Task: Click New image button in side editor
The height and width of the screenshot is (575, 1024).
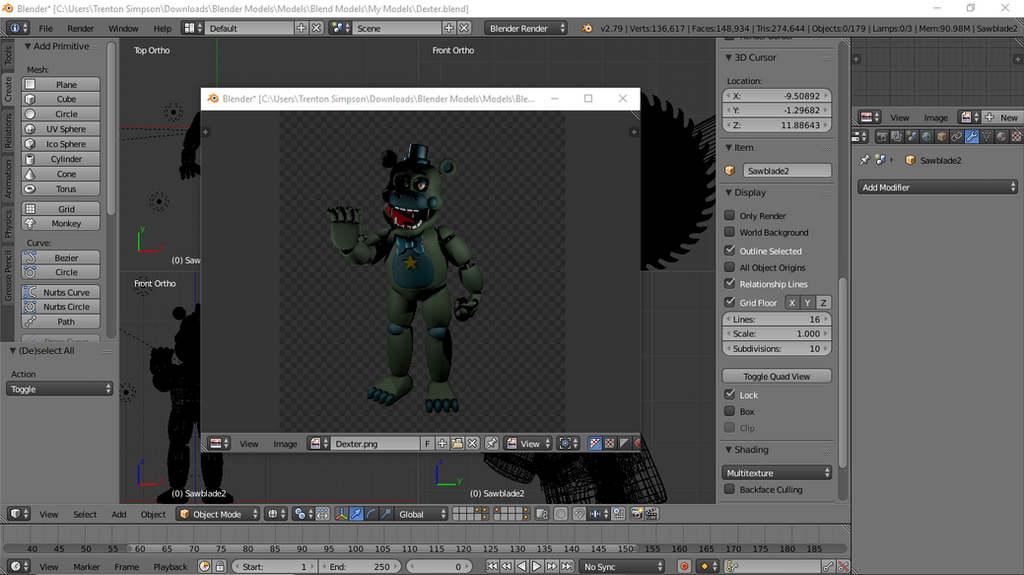Action: point(1002,117)
